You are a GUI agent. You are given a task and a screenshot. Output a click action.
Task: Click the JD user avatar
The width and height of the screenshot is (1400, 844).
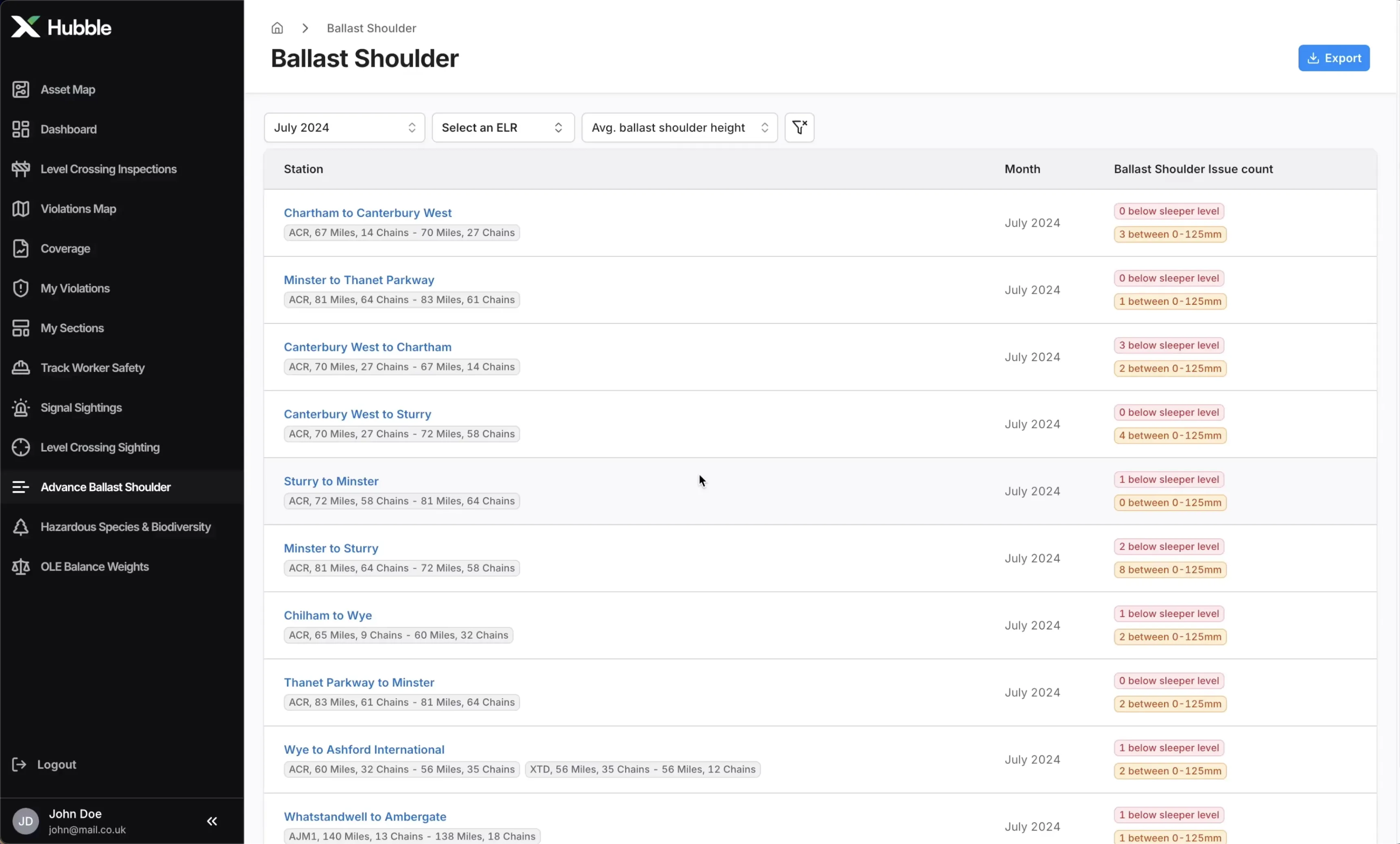click(x=26, y=821)
